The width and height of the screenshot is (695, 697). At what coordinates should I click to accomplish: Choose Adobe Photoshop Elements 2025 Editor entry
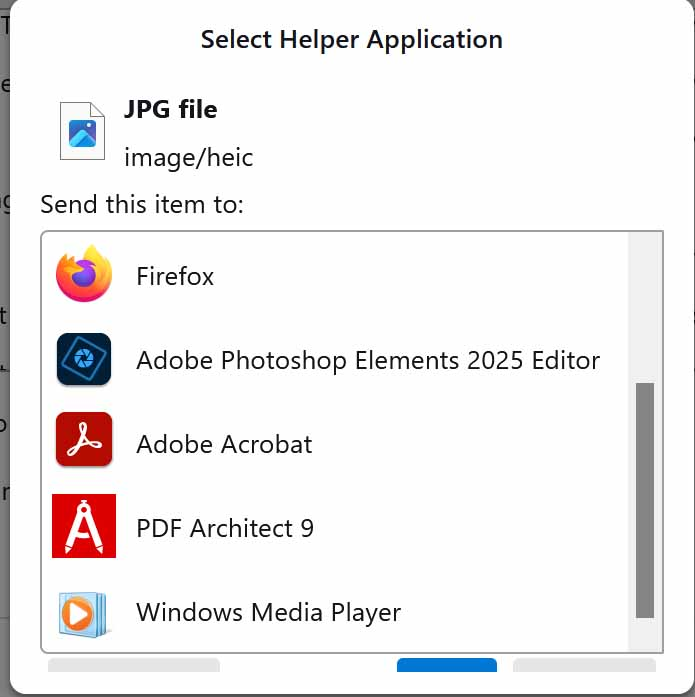click(x=367, y=360)
